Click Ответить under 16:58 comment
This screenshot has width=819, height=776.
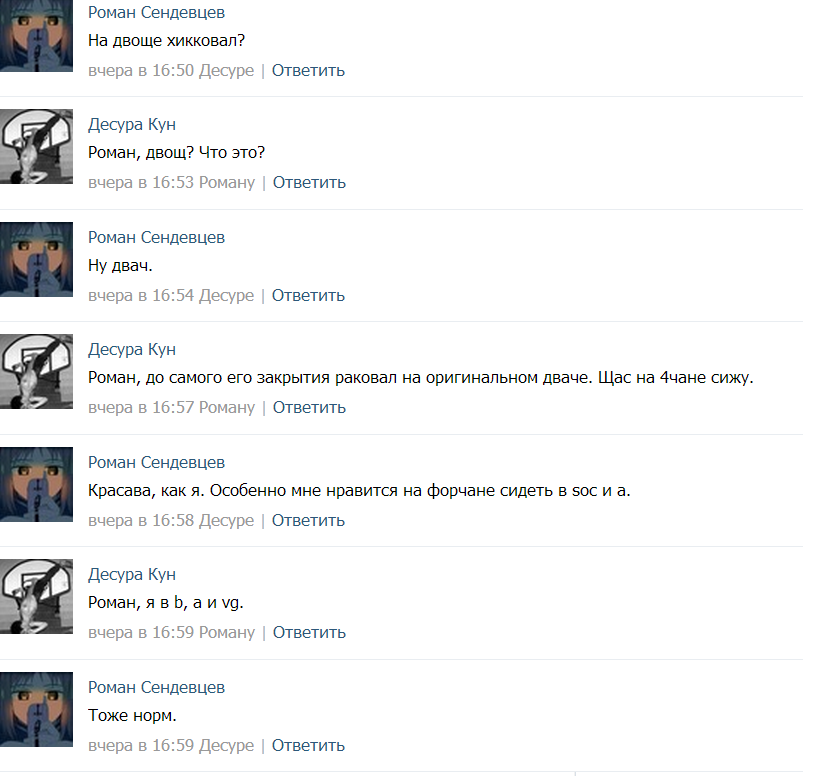pyautogui.click(x=308, y=520)
